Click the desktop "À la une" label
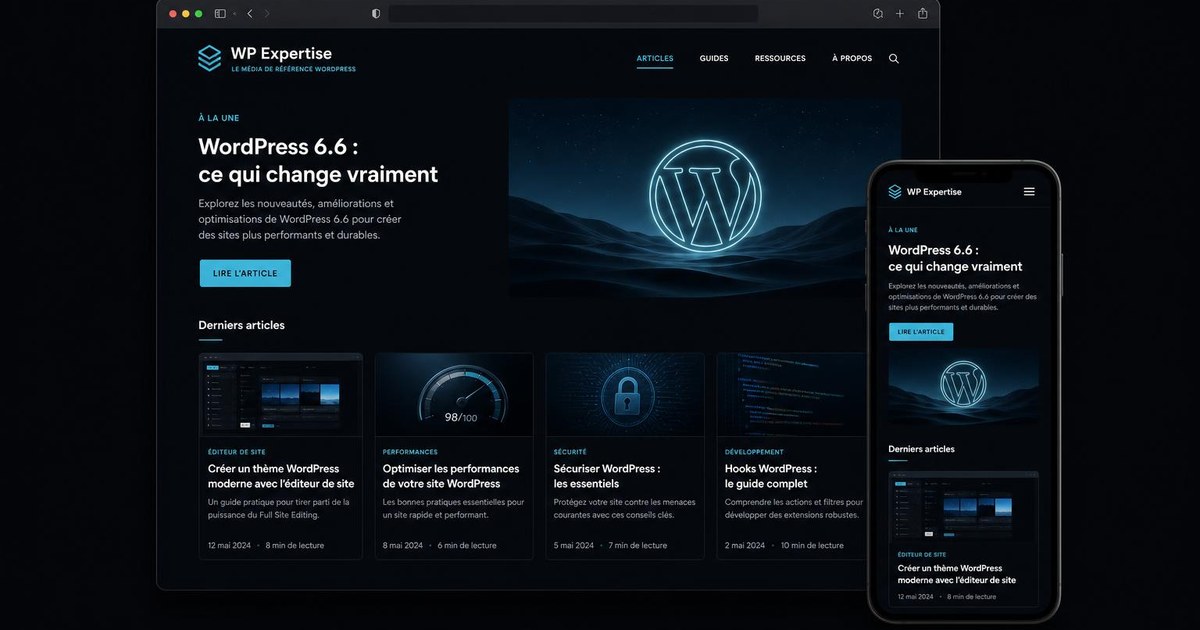This screenshot has width=1200, height=630. click(218, 118)
